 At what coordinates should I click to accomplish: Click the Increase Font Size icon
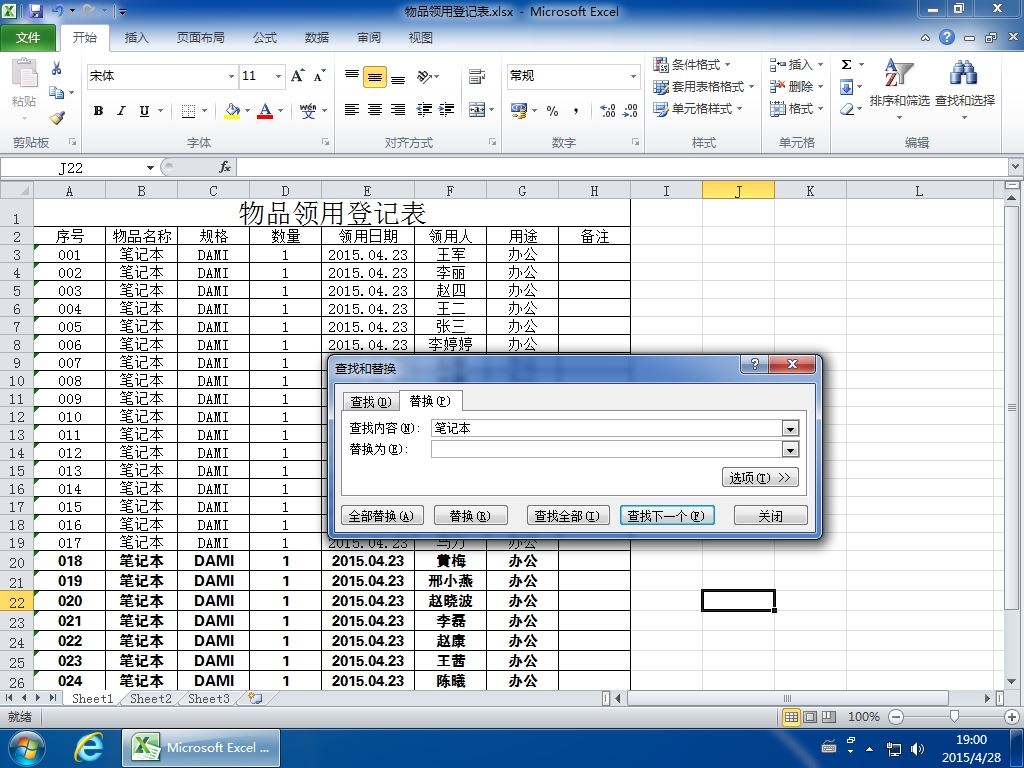(298, 76)
